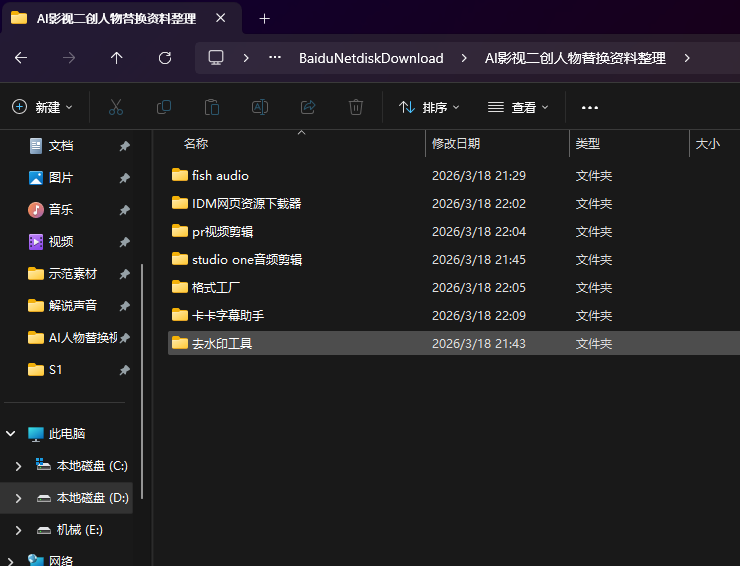Open a new tab with plus button
Viewport: 740px width, 566px height.
tap(264, 18)
